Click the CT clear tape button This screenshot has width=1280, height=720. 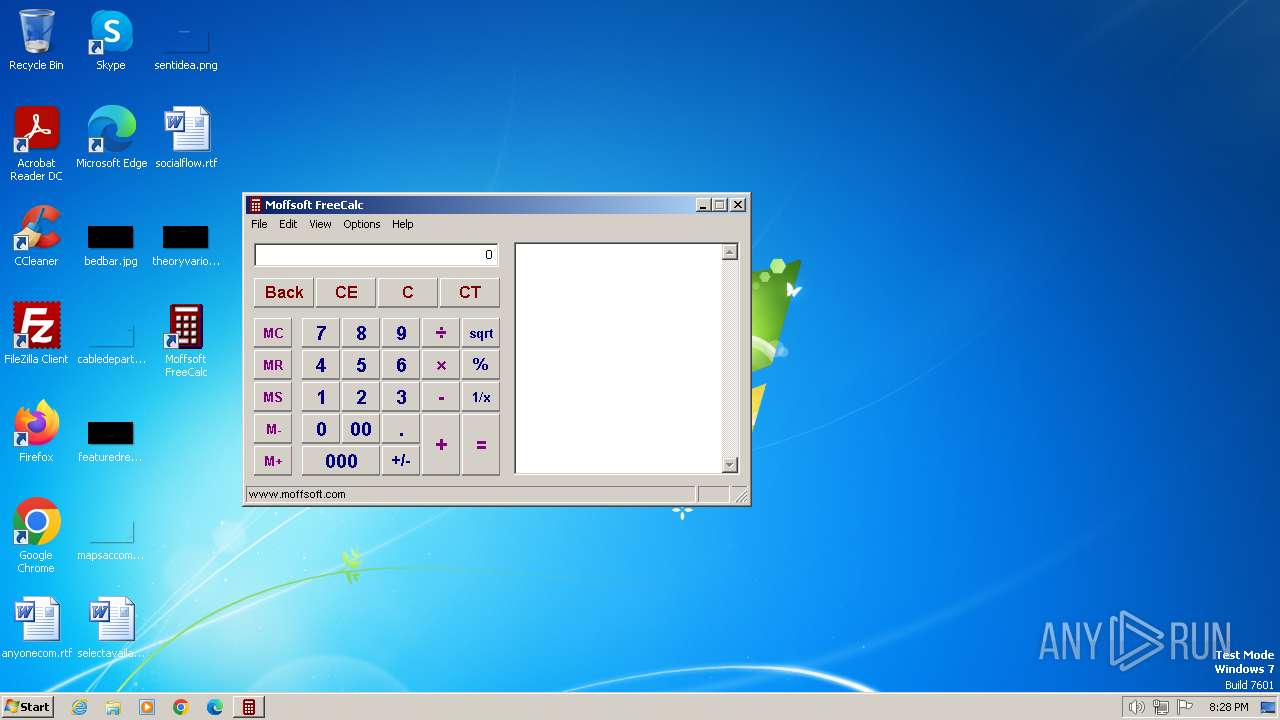pos(470,292)
